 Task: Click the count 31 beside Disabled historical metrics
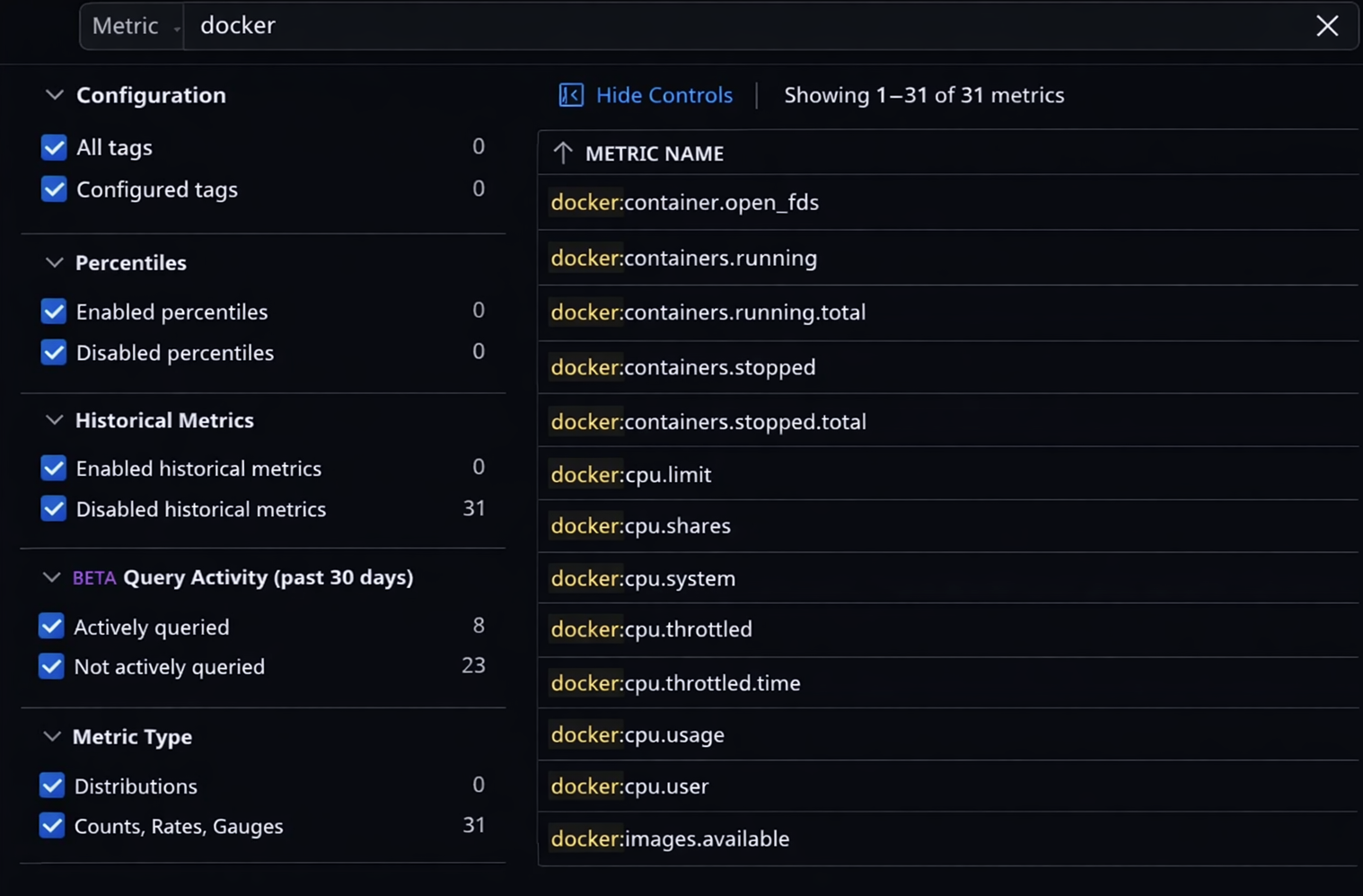(474, 508)
